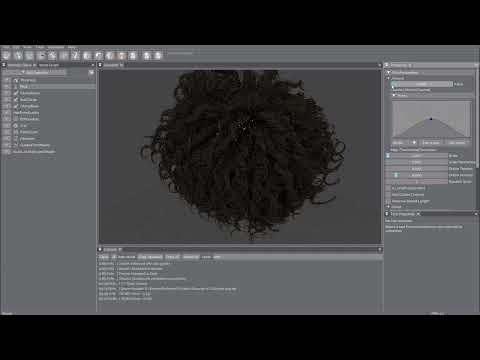Click the last icon in the main toolbar
The image size is (480, 360).
pos(158,55)
